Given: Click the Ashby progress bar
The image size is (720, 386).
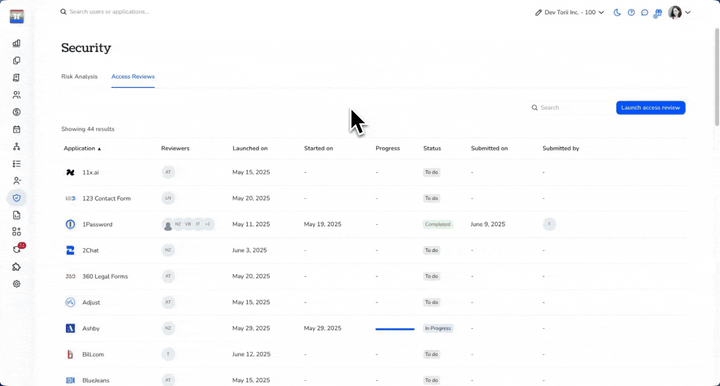Looking at the screenshot, I should point(395,329).
